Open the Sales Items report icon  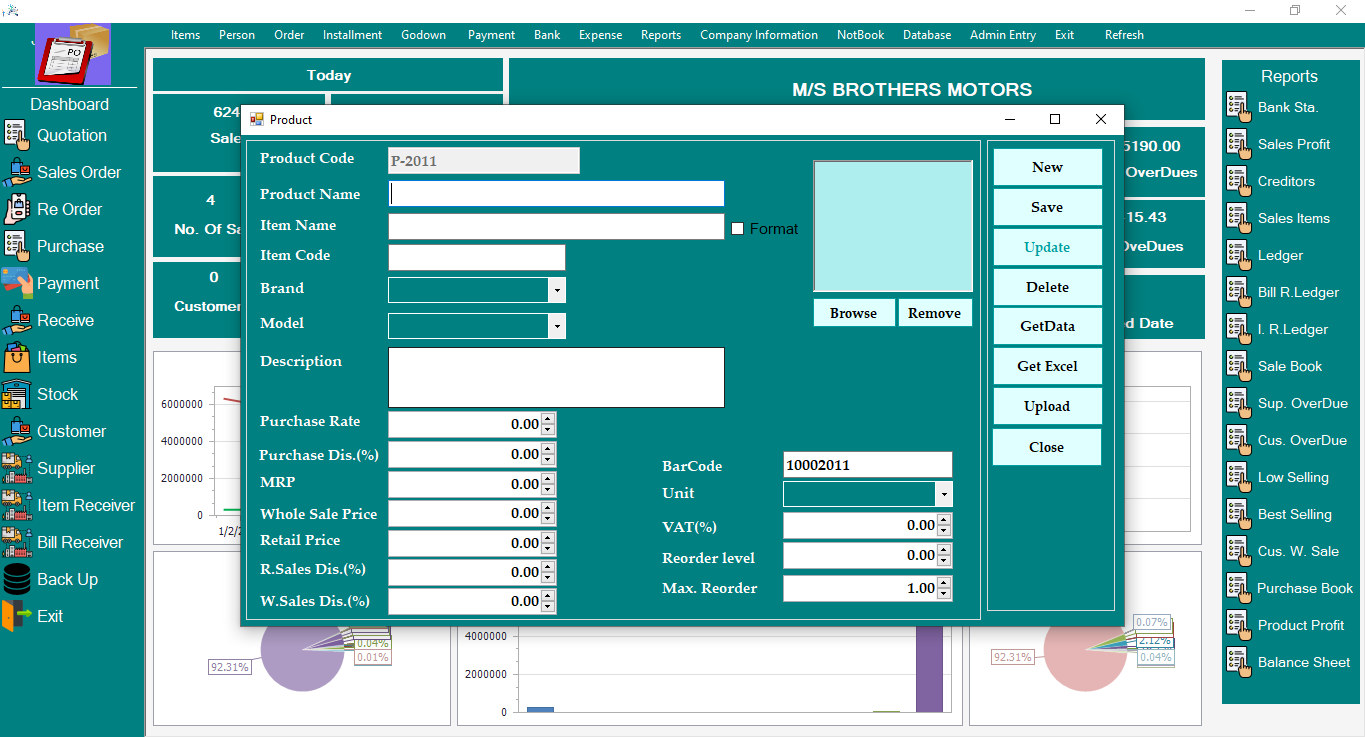(x=1239, y=218)
